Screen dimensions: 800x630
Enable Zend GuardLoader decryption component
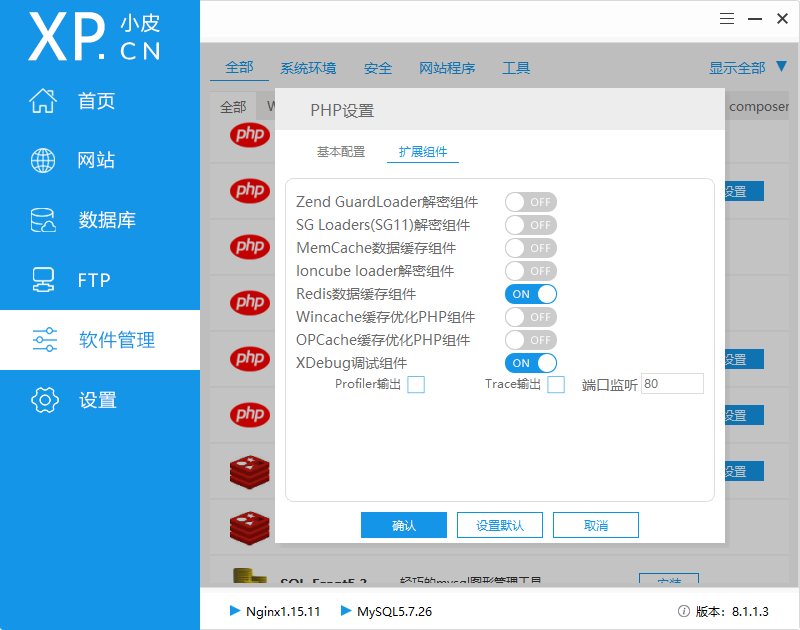(x=530, y=202)
